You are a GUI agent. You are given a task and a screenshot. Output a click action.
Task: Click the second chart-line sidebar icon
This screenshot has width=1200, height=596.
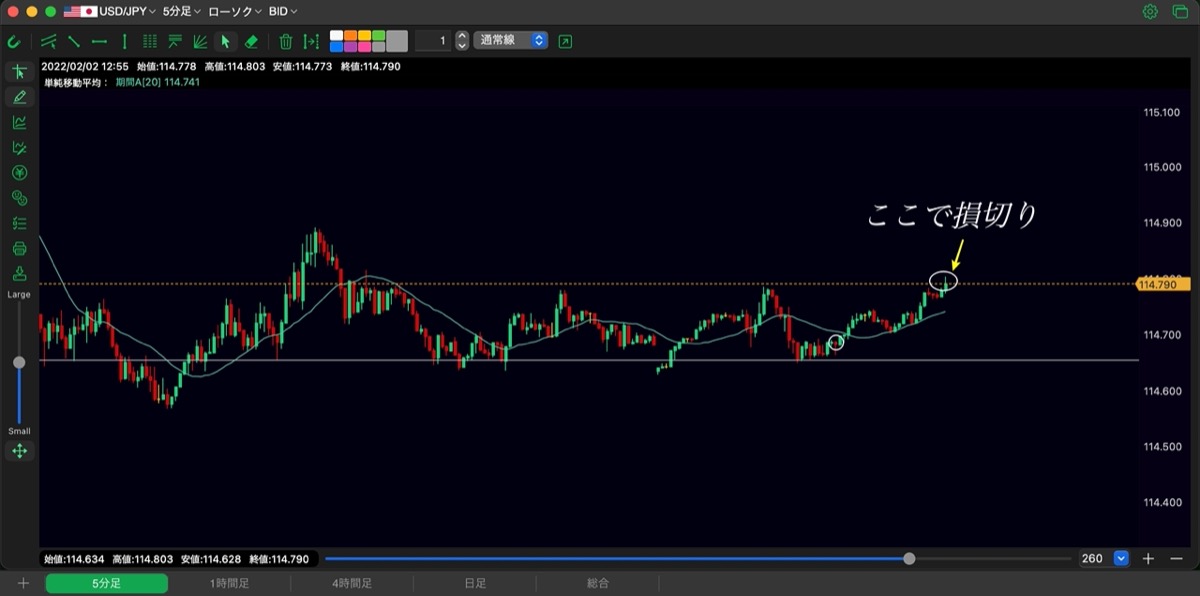point(19,148)
